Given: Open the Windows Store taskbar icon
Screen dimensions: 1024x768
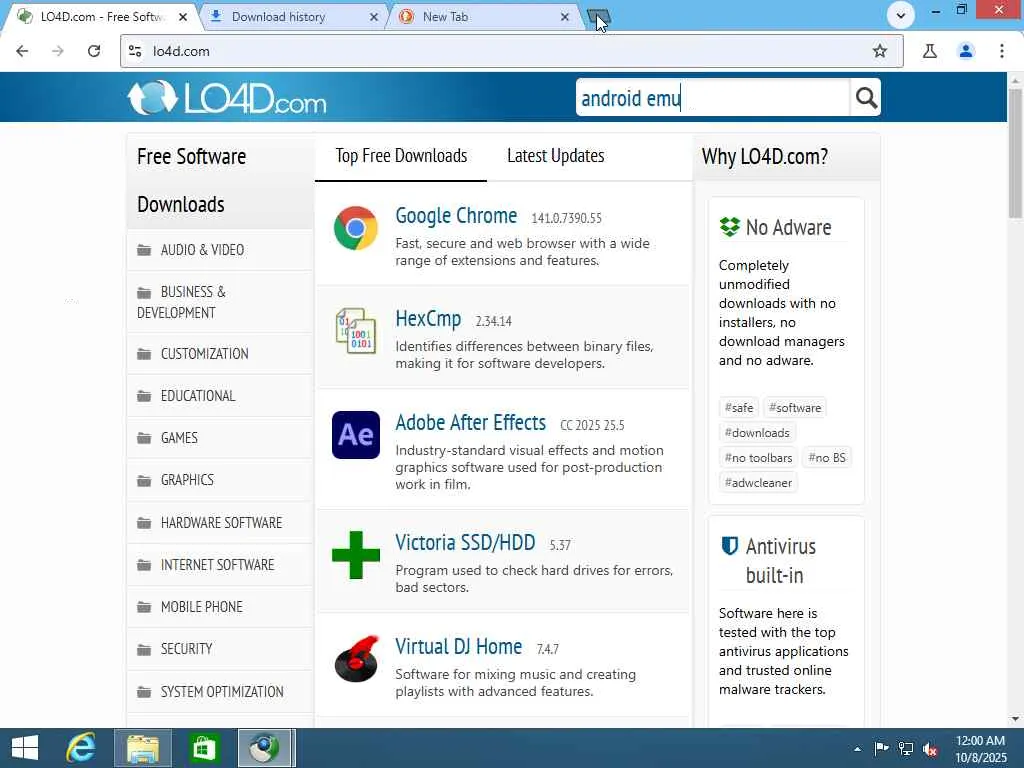Looking at the screenshot, I should [x=204, y=748].
